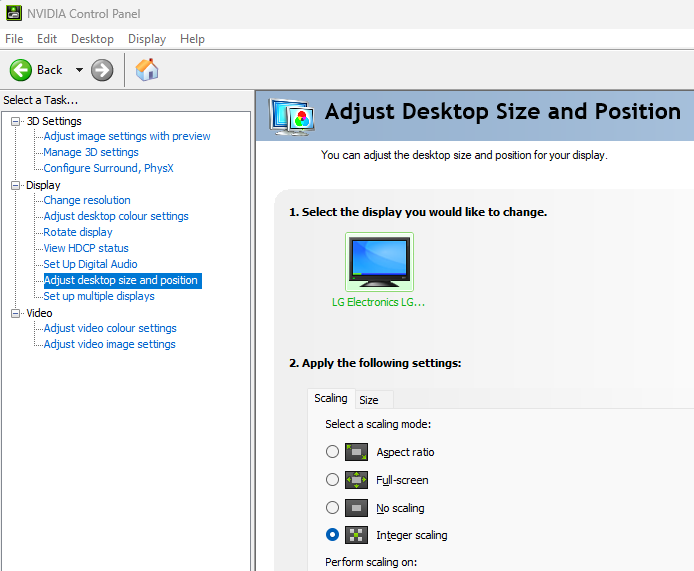Click the Back button label

50,70
